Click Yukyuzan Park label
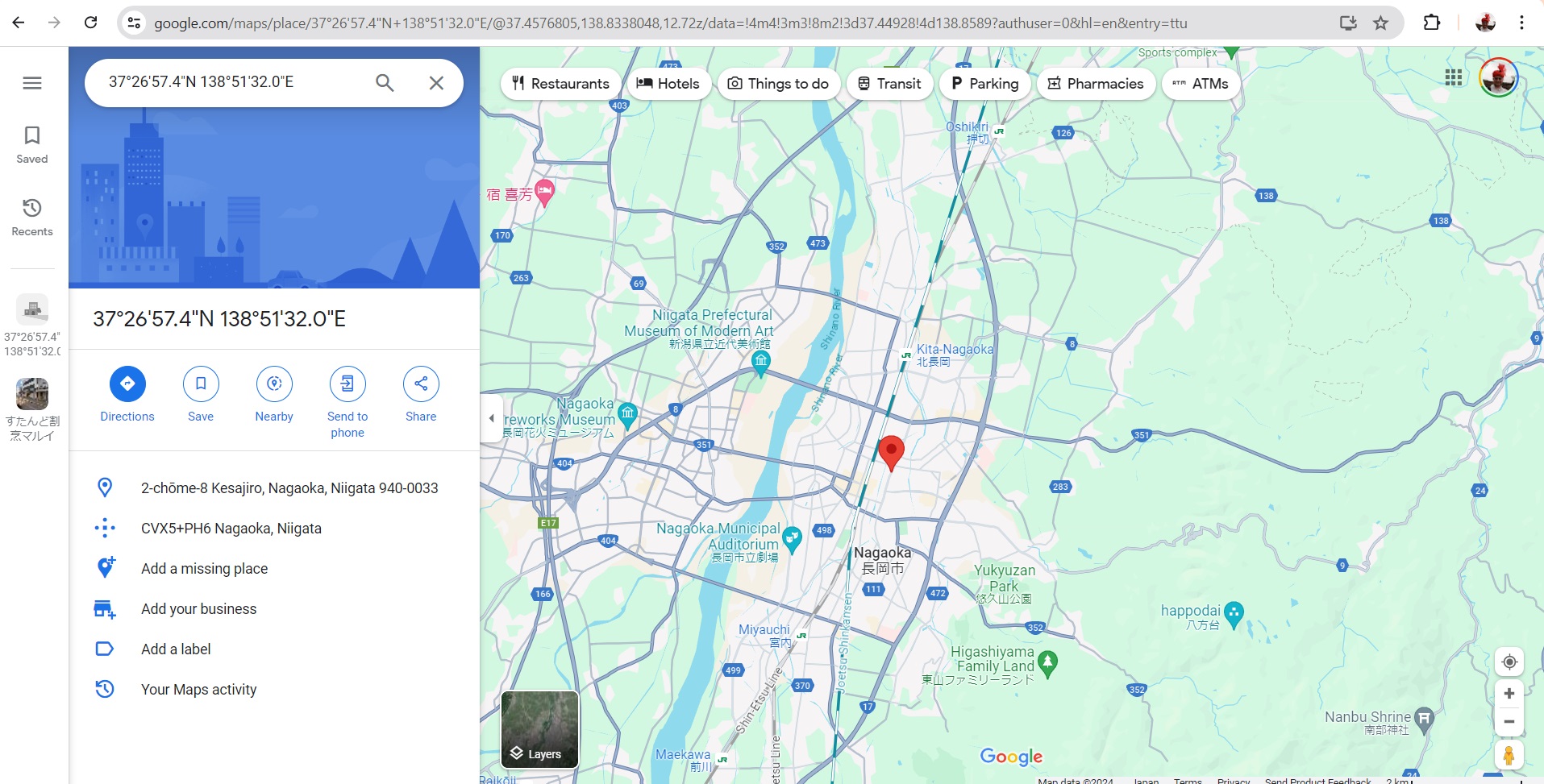Viewport: 1544px width, 784px height. coord(1004,583)
